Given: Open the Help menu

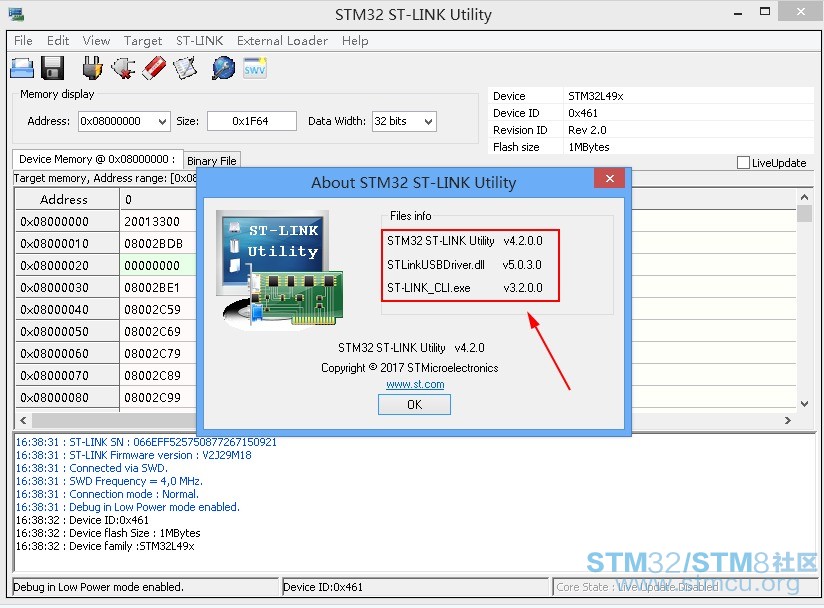Looking at the screenshot, I should point(355,40).
